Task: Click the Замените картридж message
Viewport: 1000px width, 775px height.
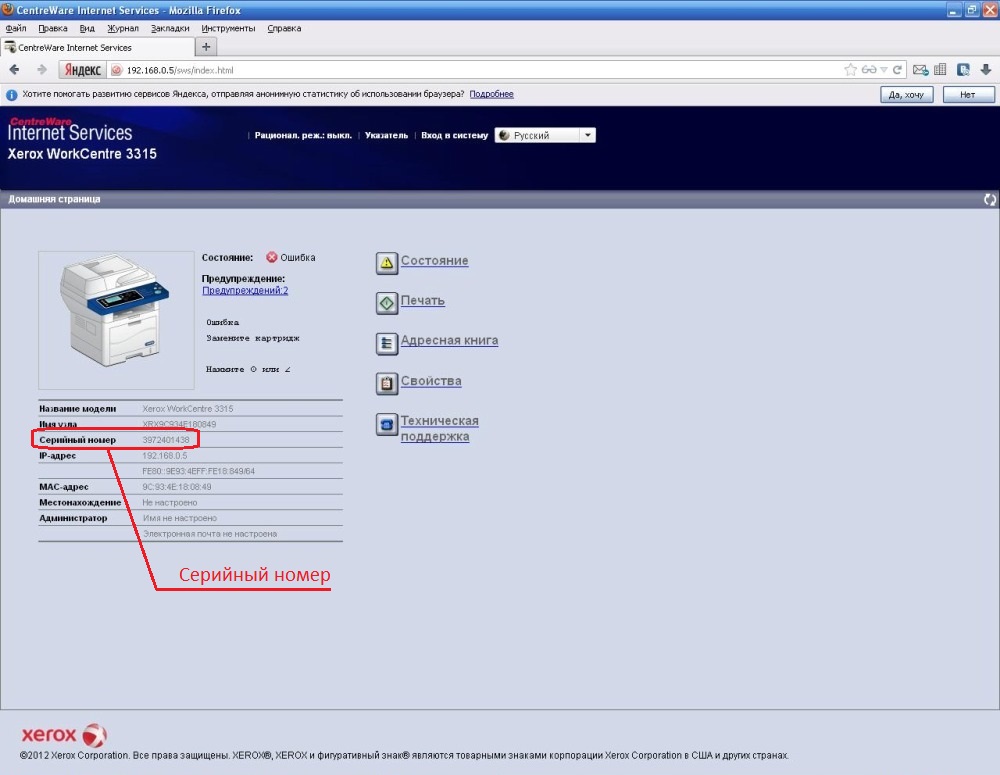Action: (253, 338)
